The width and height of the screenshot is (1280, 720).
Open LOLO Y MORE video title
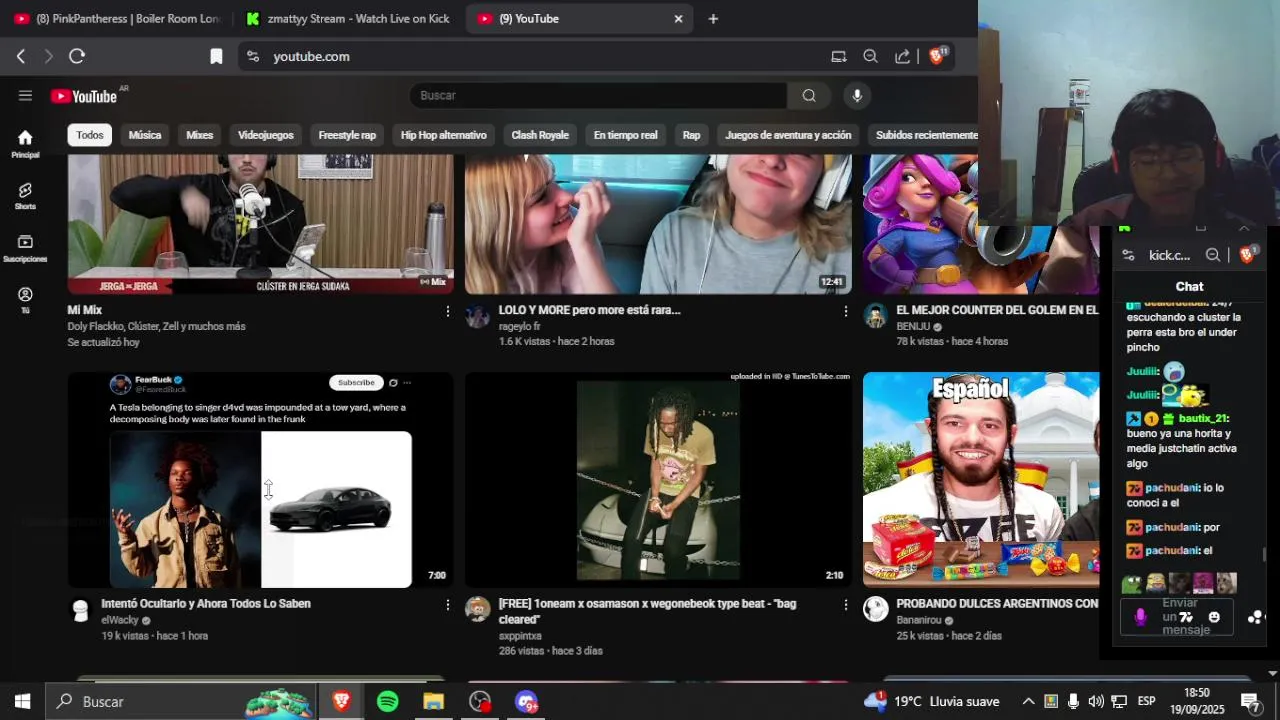[590, 310]
